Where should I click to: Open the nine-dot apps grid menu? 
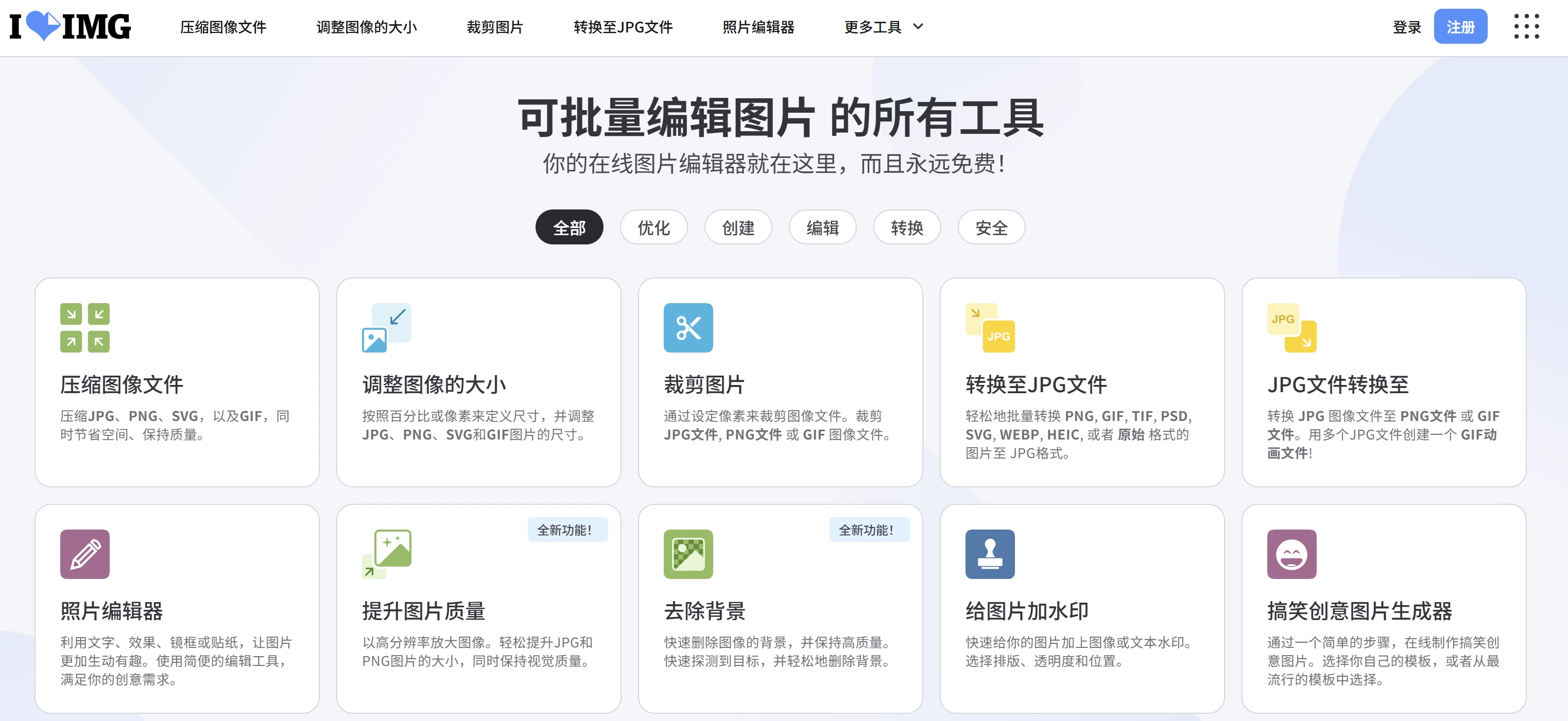[x=1527, y=27]
